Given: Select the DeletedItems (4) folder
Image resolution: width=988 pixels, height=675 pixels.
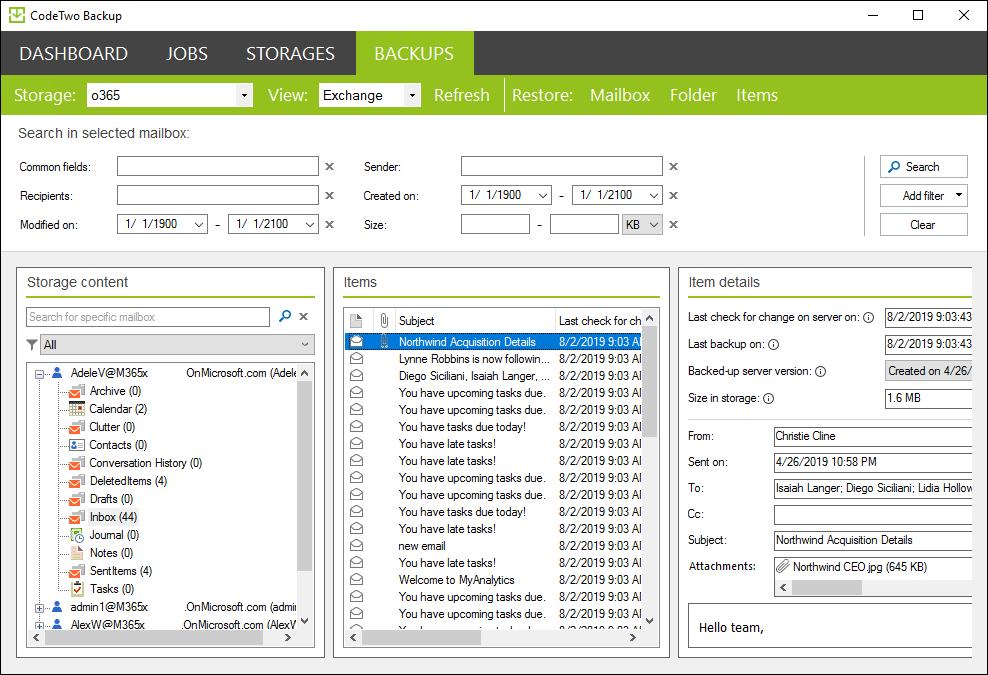Looking at the screenshot, I should (x=128, y=481).
